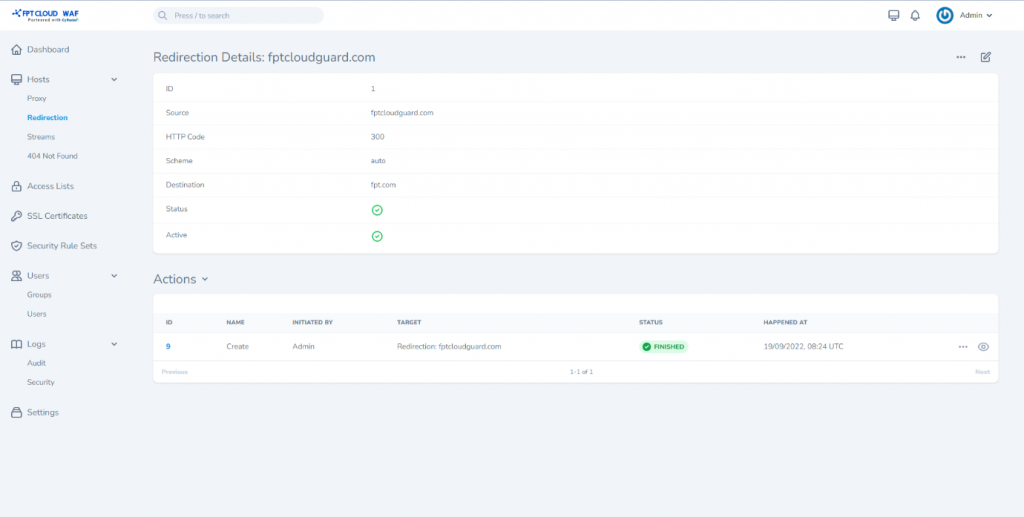This screenshot has height=517, width=1024.
Task: Collapse the Hosts sidebar section
Action: pyautogui.click(x=113, y=79)
